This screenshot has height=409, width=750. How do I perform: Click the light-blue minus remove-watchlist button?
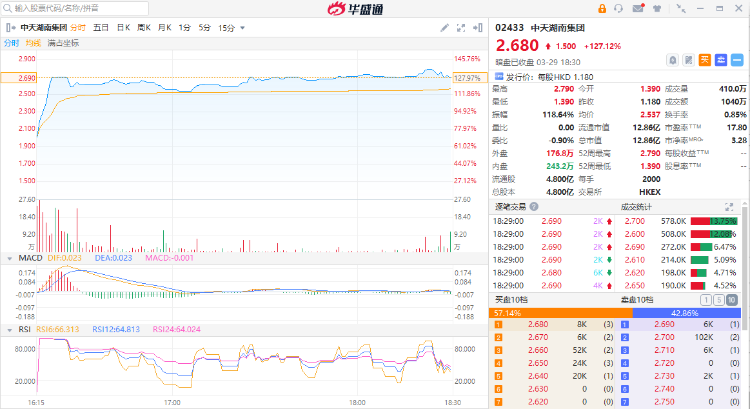737,60
